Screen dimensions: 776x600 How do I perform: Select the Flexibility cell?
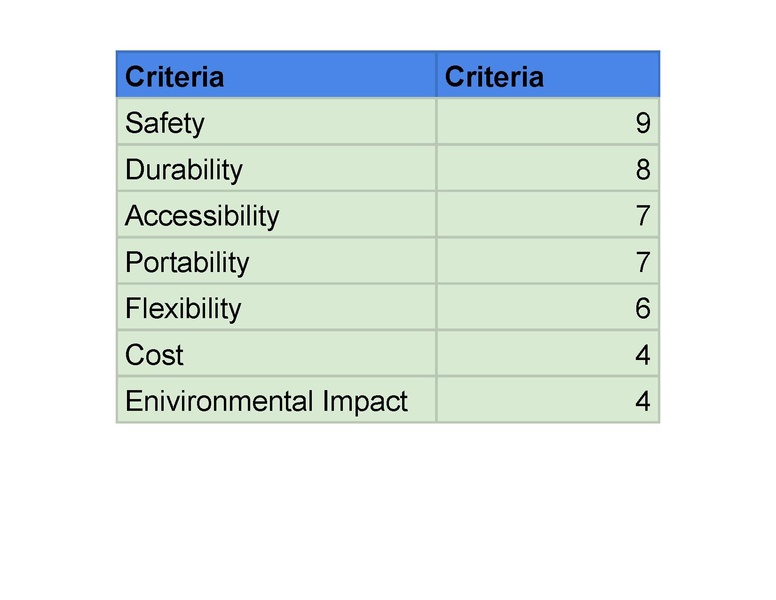tap(276, 307)
